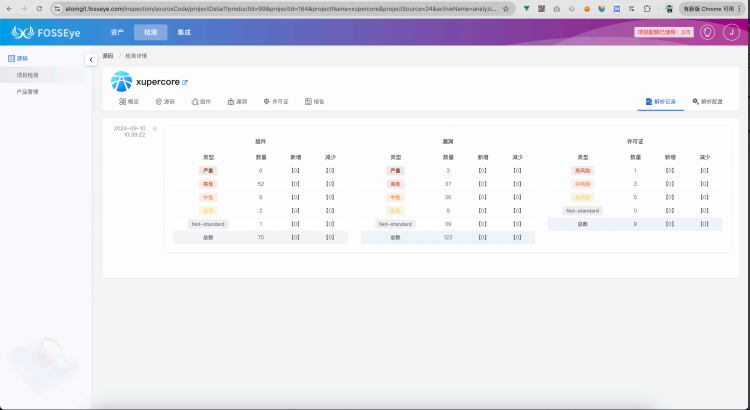This screenshot has height=410, width=750.
Task: Open the J user avatar menu
Action: click(x=731, y=32)
